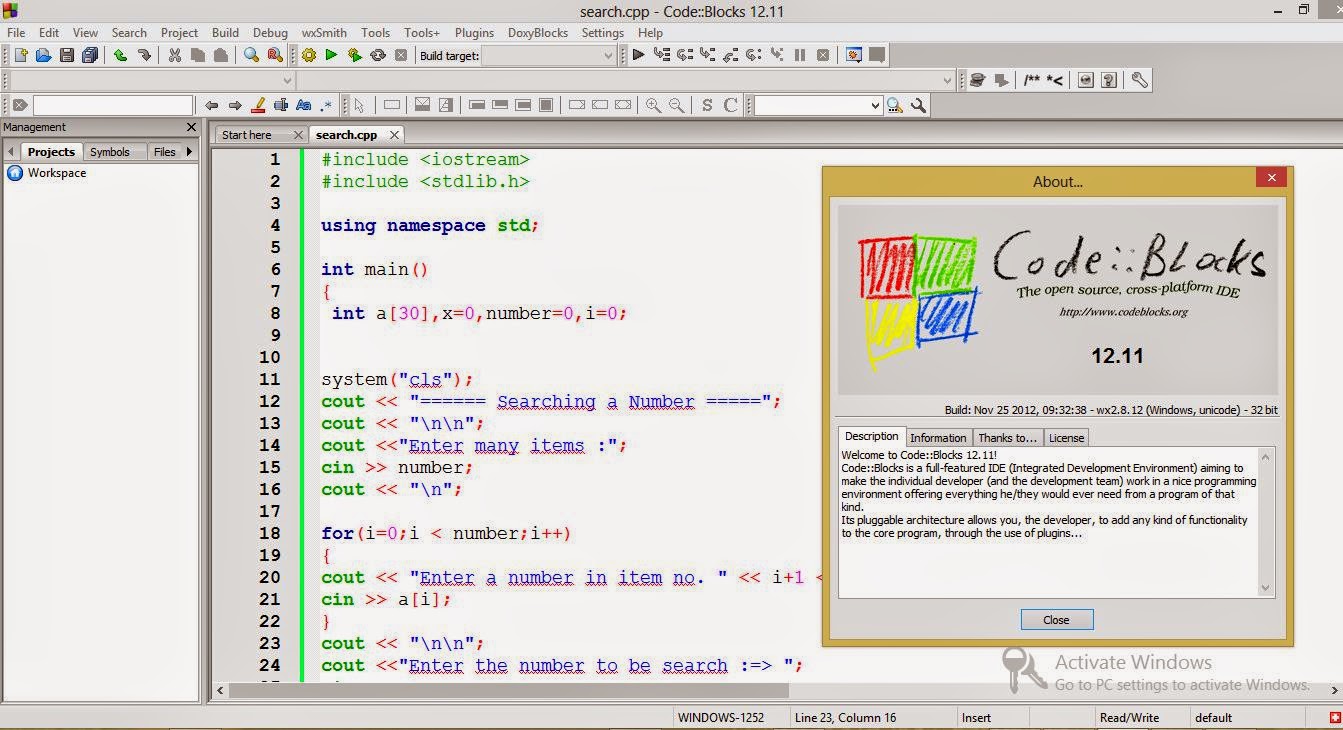Open the DoxyBlocks menu
Screen dimensions: 1343x730
[538, 33]
